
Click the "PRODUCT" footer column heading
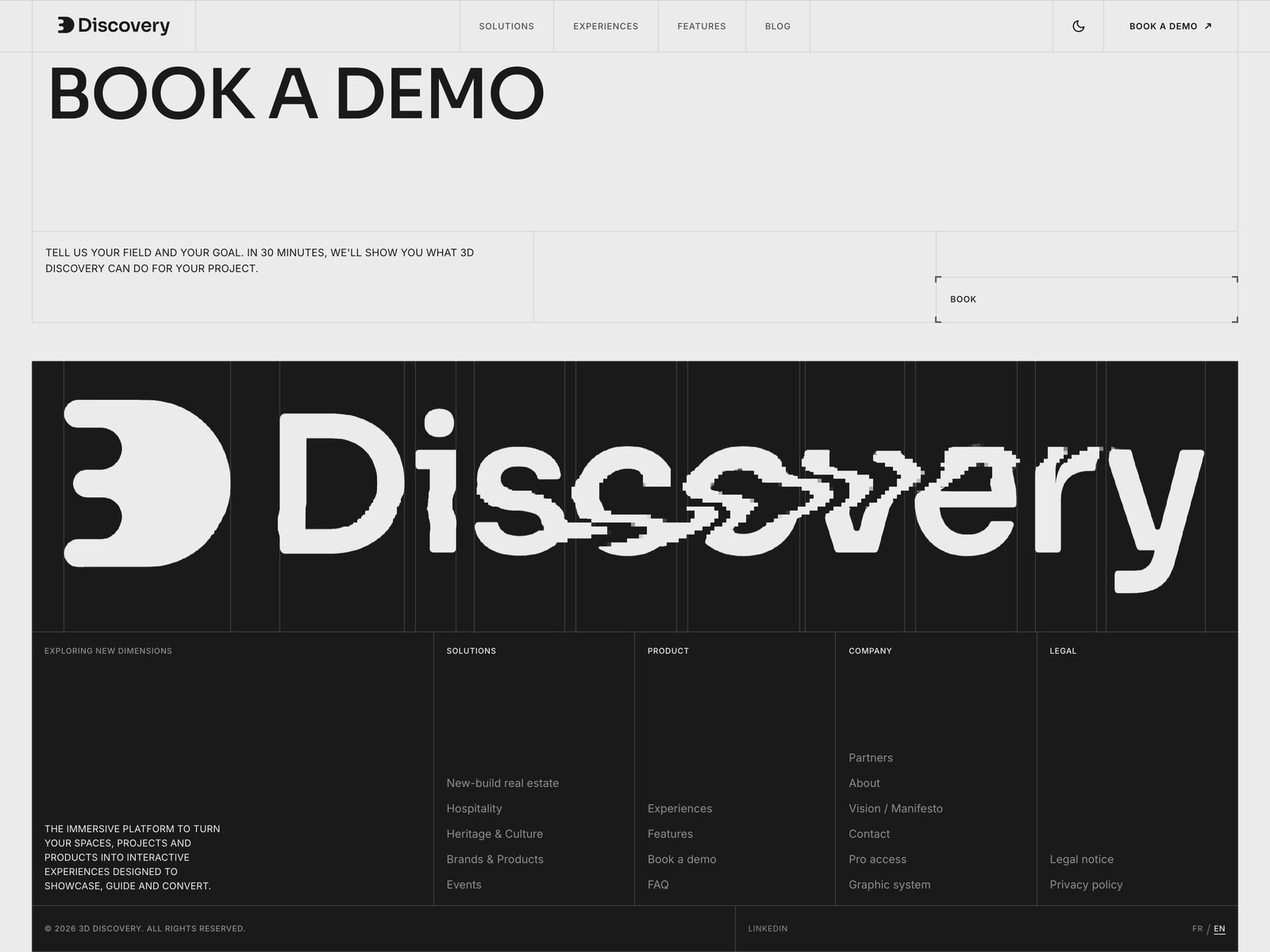click(x=668, y=651)
